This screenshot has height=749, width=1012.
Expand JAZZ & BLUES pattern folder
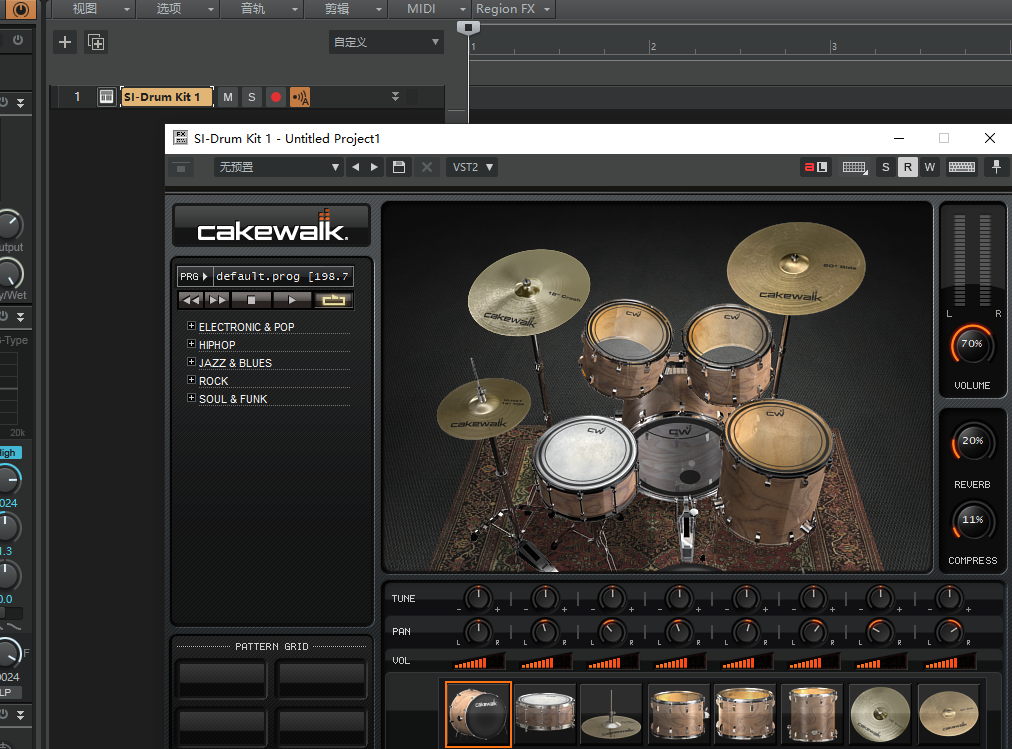pyautogui.click(x=191, y=362)
